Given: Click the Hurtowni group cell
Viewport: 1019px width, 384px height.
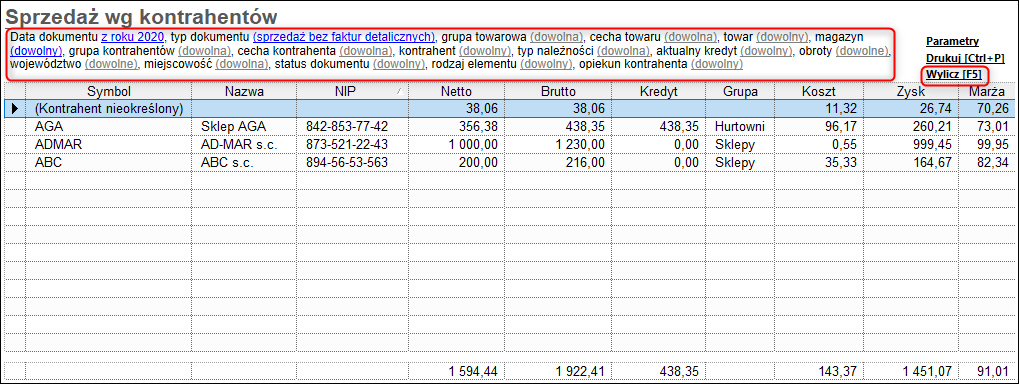Looking at the screenshot, I should (740, 127).
